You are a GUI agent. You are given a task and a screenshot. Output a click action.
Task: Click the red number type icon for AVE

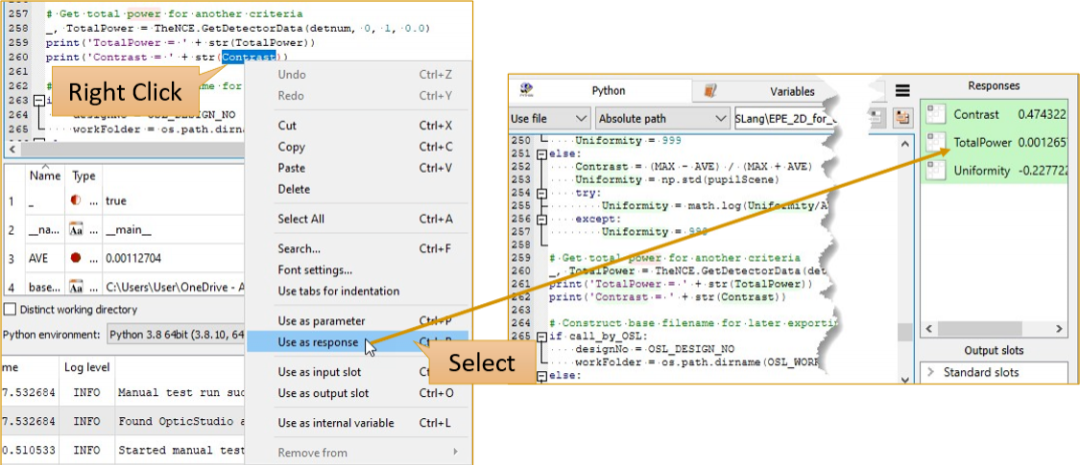point(76,258)
